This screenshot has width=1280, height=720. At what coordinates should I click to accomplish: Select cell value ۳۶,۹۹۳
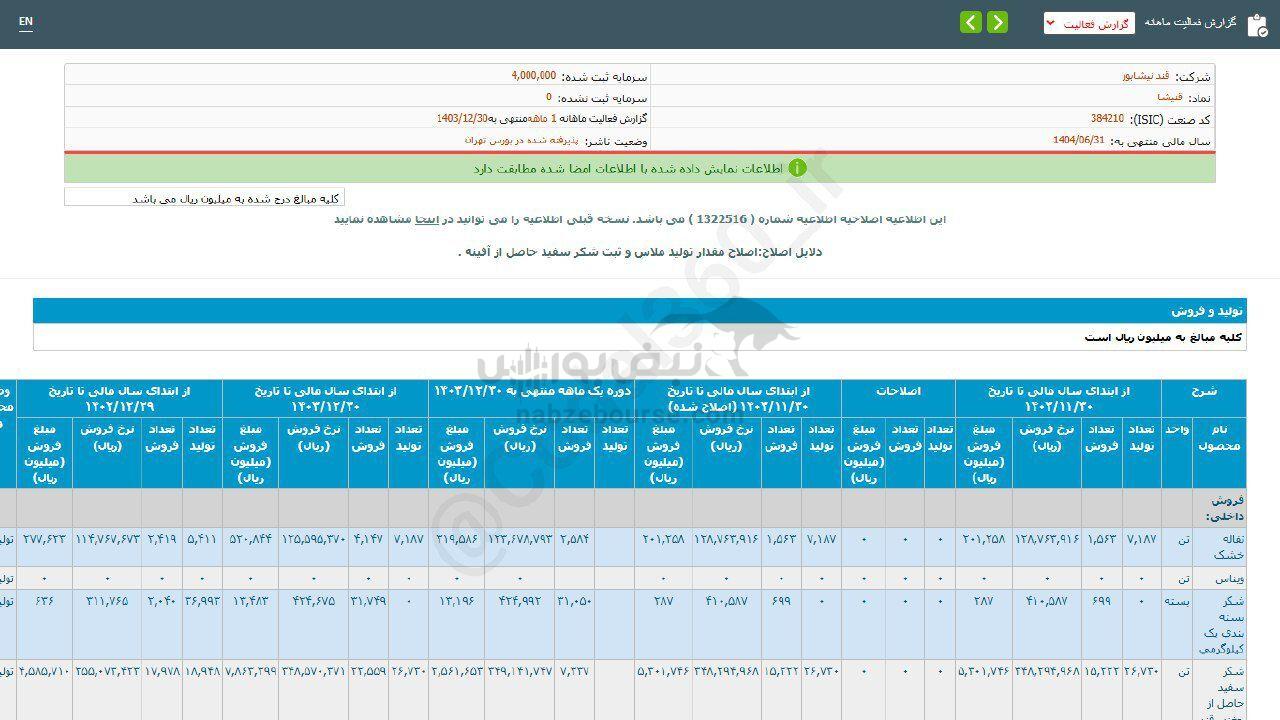[x=202, y=600]
